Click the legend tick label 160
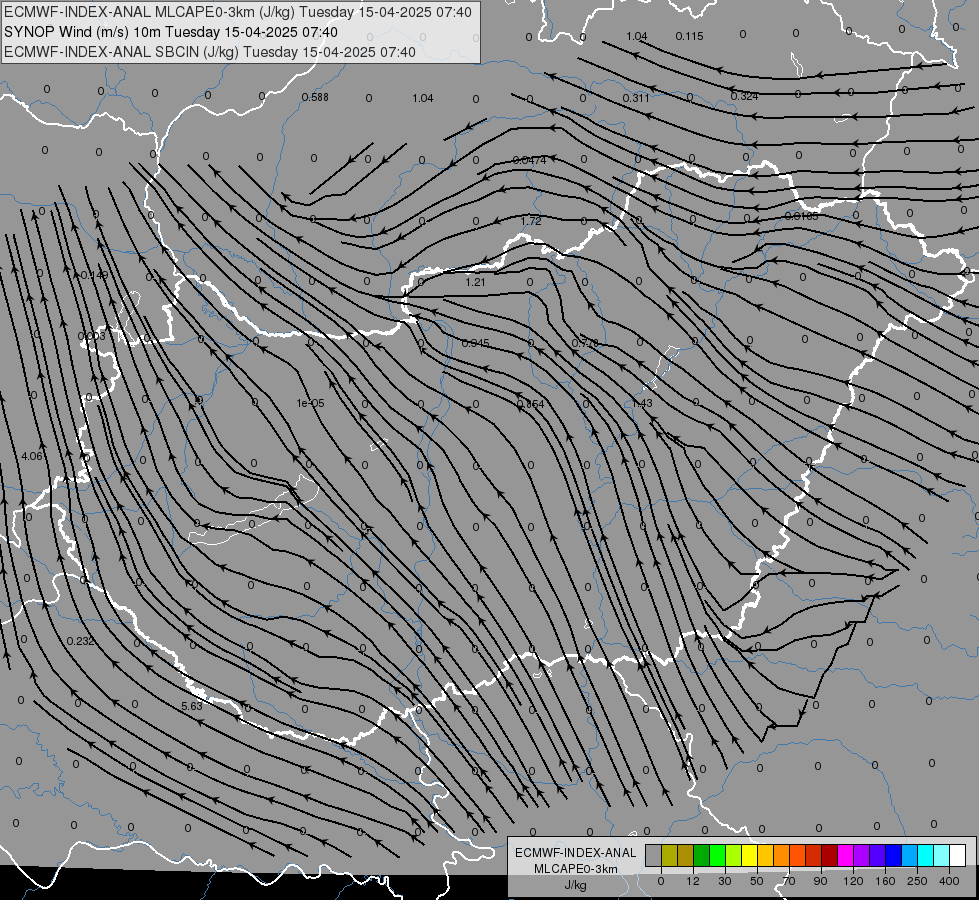This screenshot has height=900, width=979. 885,881
